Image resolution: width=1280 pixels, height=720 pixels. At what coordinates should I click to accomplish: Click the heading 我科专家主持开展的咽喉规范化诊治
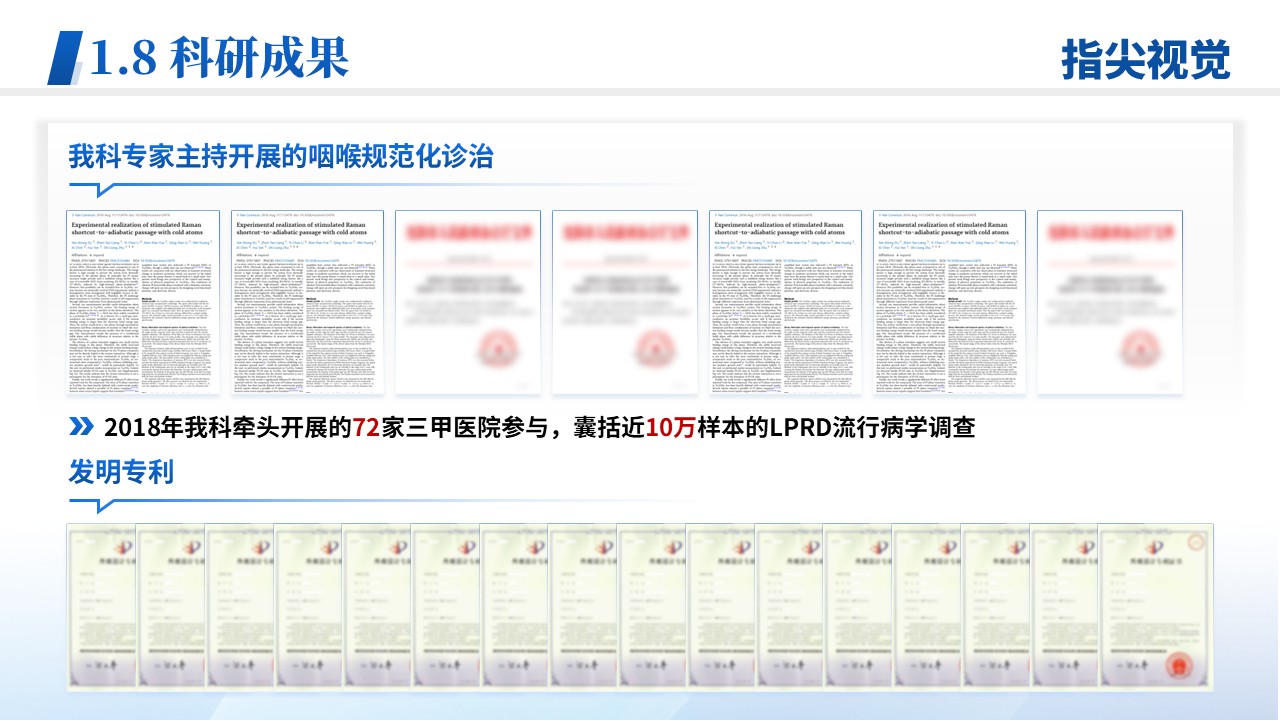(281, 157)
